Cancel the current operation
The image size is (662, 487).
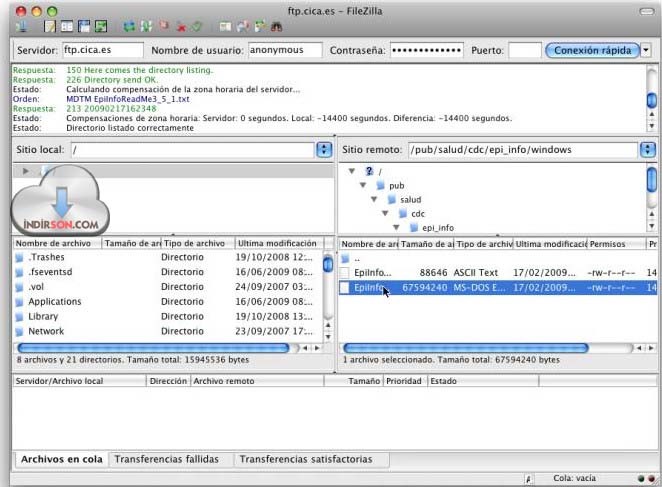[x=163, y=27]
